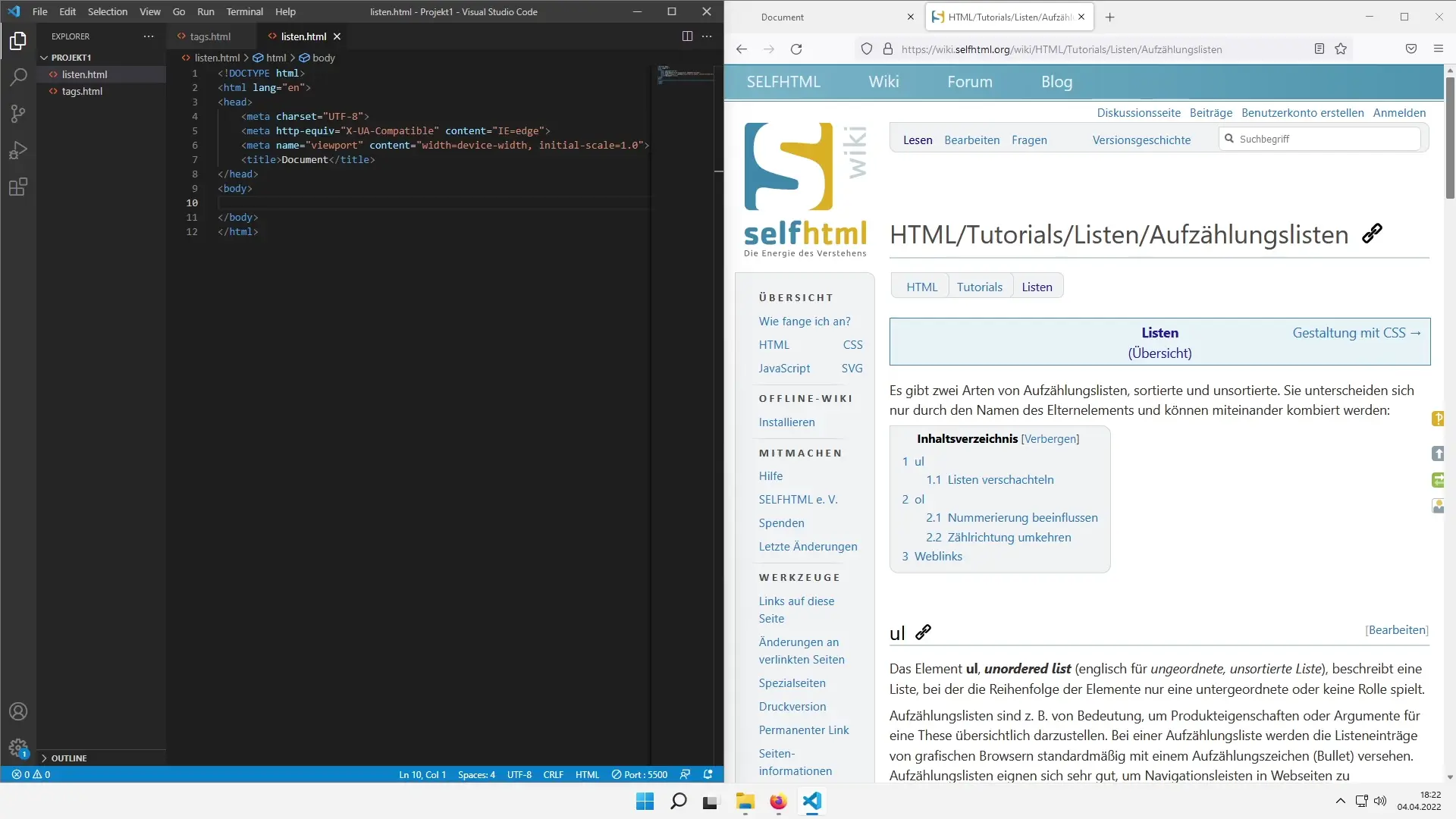Open the Terminal menu
The image size is (1456, 819).
[x=244, y=11]
